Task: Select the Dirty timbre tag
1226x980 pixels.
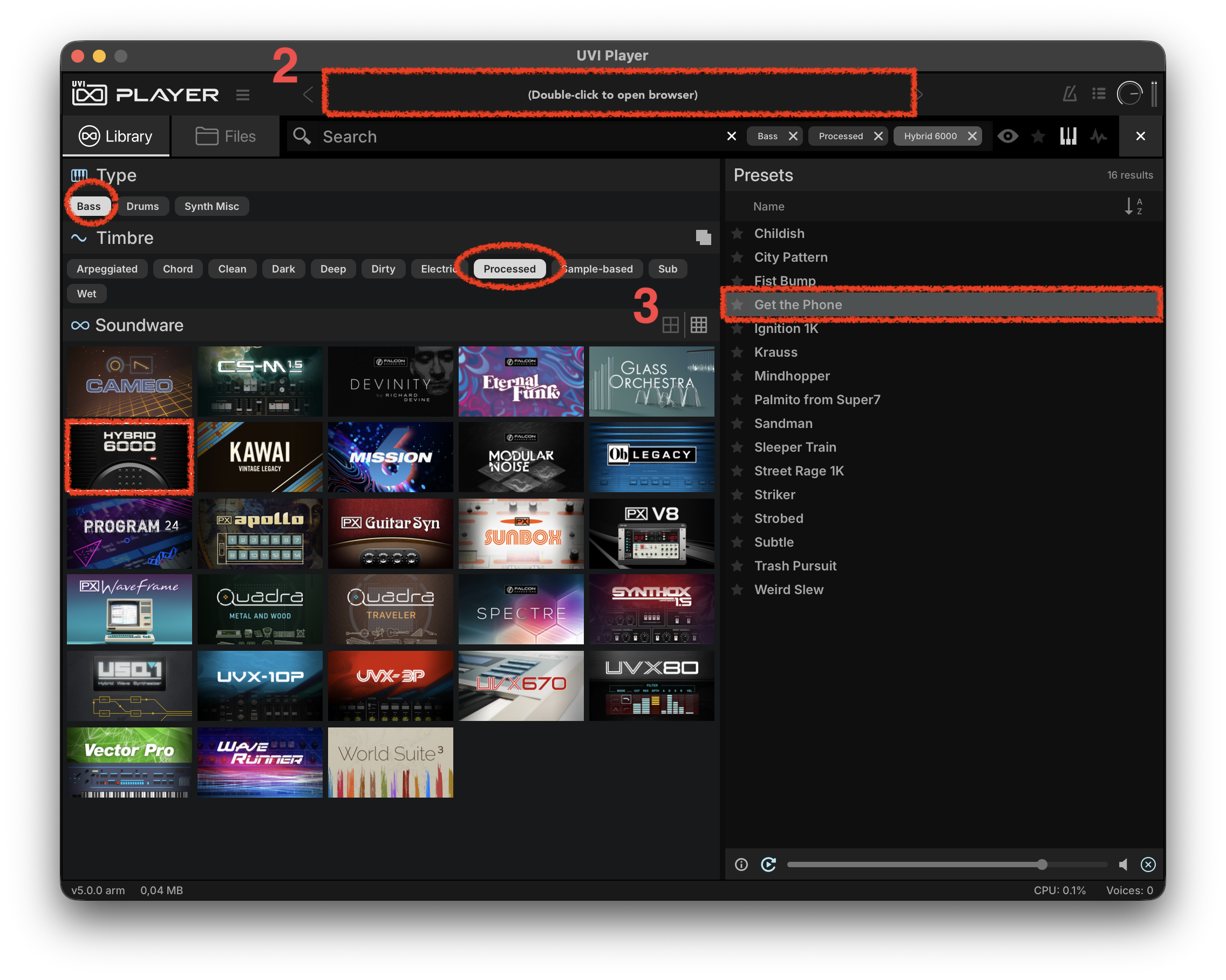Action: [x=383, y=269]
